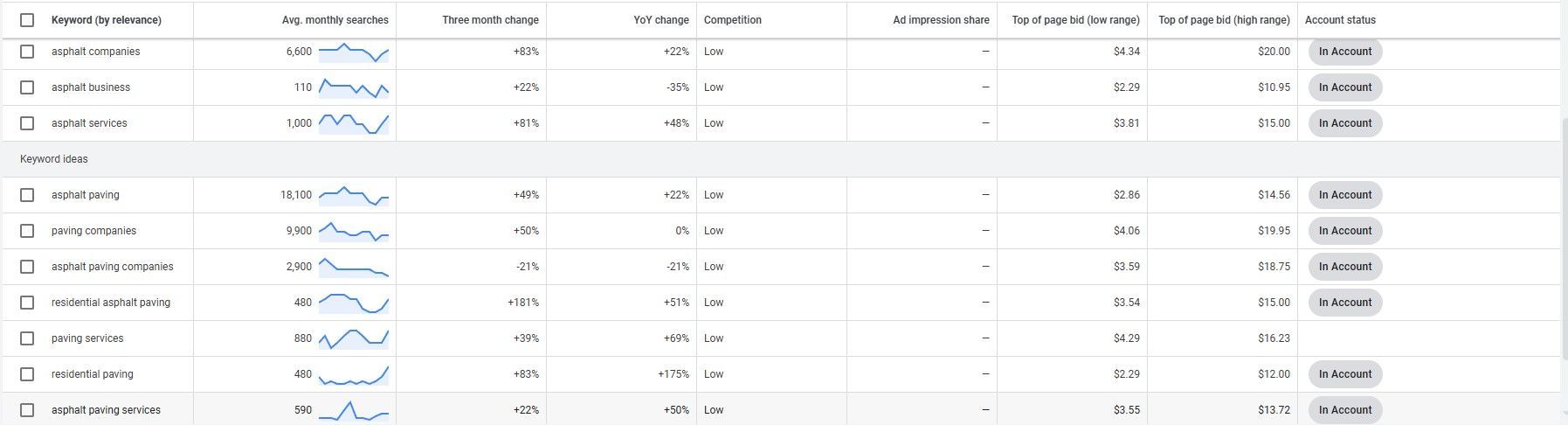This screenshot has width=1568, height=425.
Task: Select the asphalt paving companies row checkbox
Action: click(27, 267)
